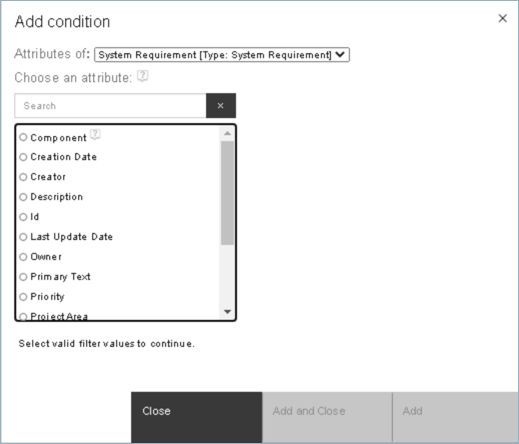Click the scrollbar down arrow in the attribute list
Screen dimensions: 519x444
point(227,312)
